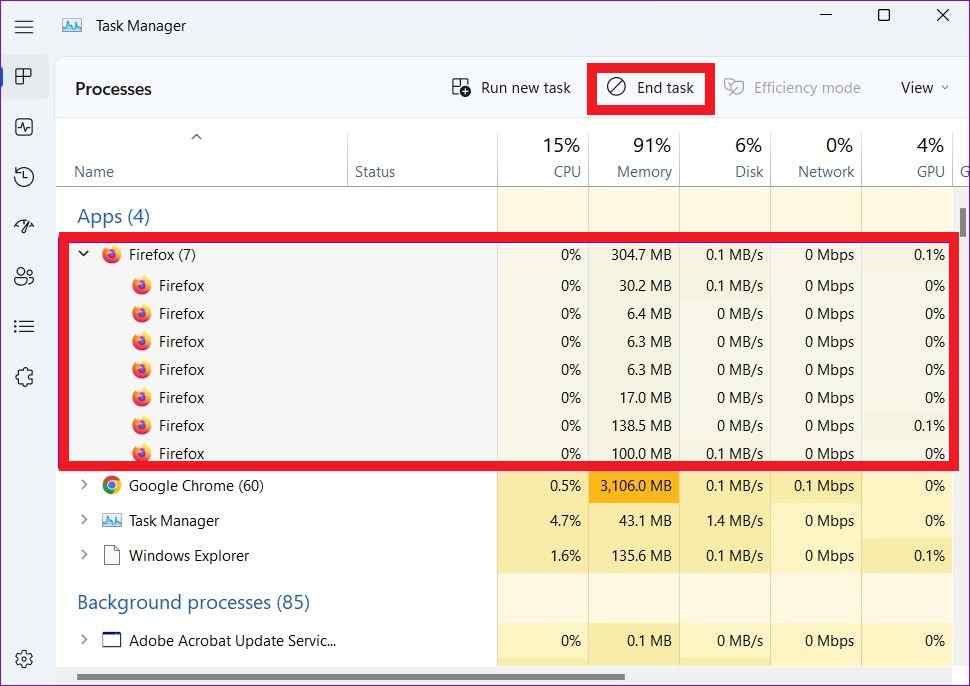Click the Google Chrome app icon
This screenshot has width=970, height=686.
112,486
